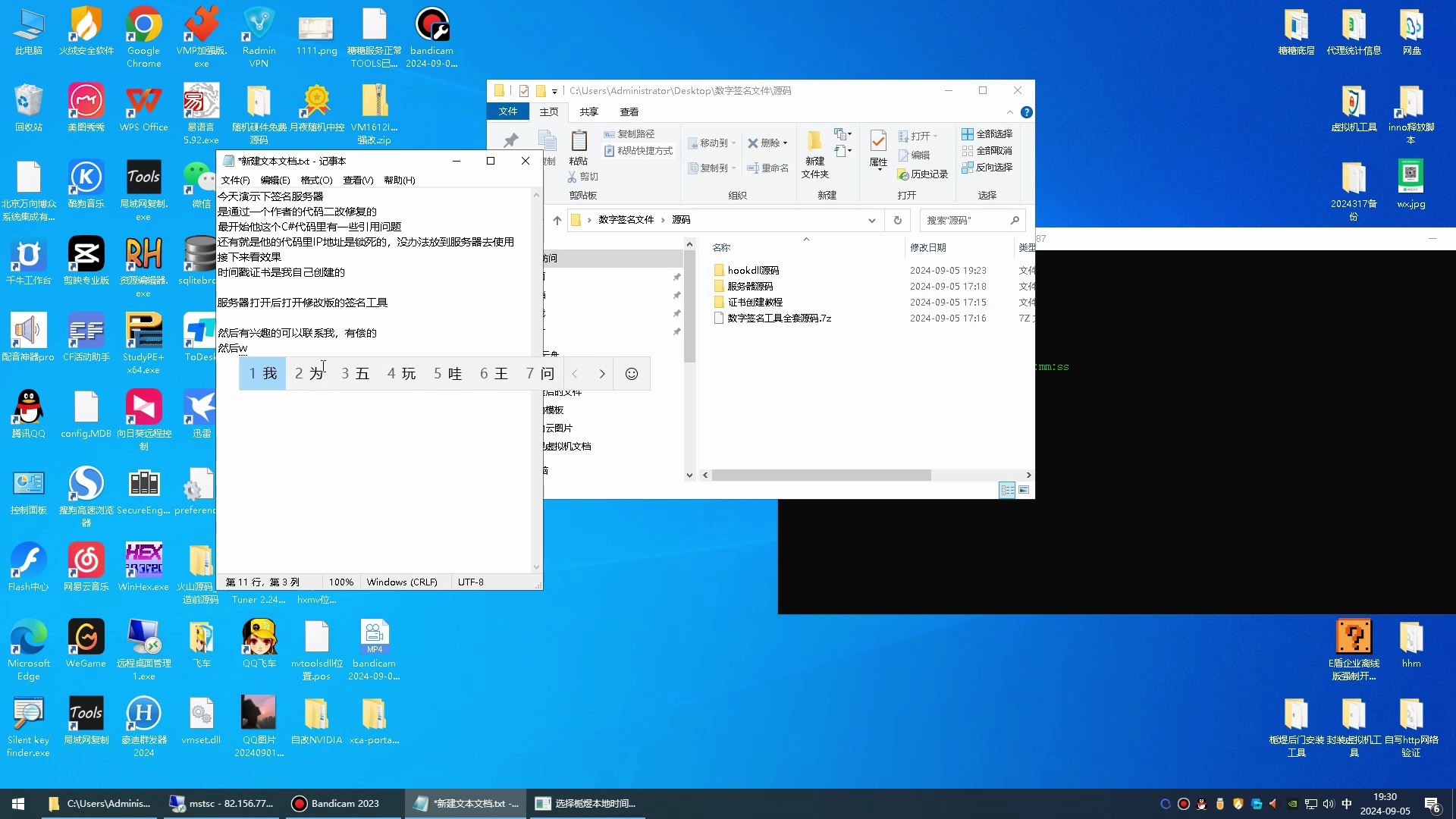The height and width of the screenshot is (819, 1456).
Task: Open Windows Start button
Action: click(18, 804)
